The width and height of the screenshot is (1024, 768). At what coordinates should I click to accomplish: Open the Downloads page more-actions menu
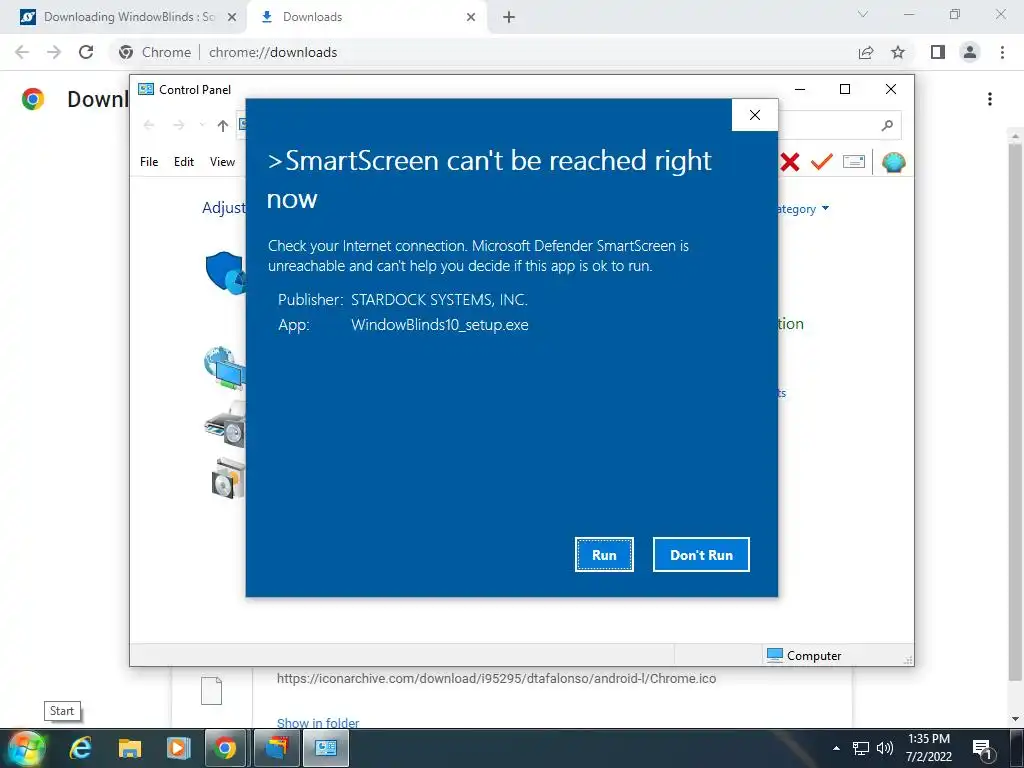pyautogui.click(x=990, y=99)
